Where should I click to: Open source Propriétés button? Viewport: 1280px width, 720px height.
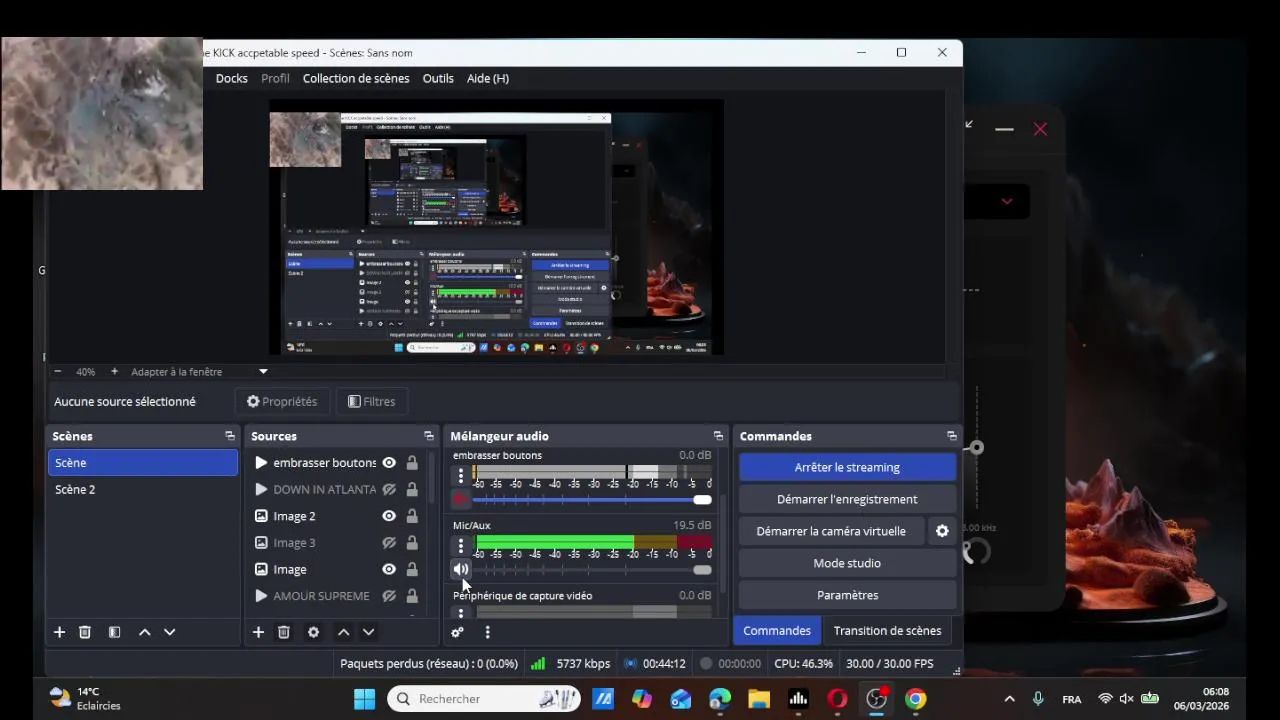282,401
